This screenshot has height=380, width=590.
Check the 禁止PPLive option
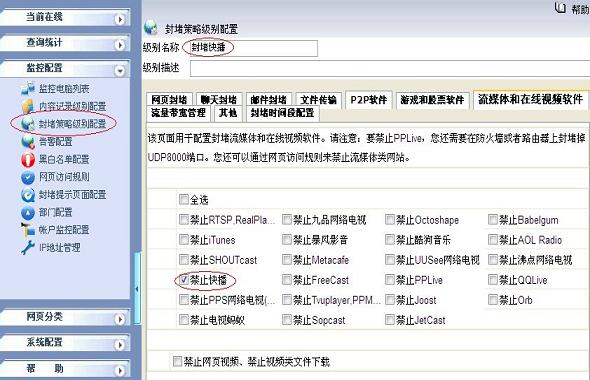point(390,280)
